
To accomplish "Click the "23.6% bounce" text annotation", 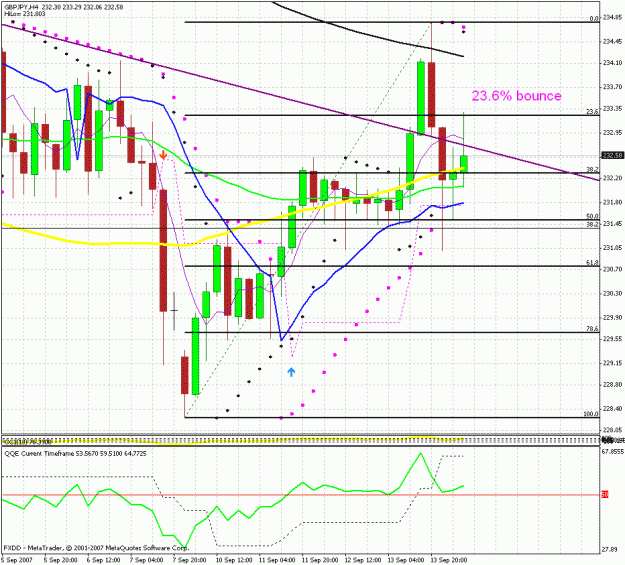I will click(516, 96).
